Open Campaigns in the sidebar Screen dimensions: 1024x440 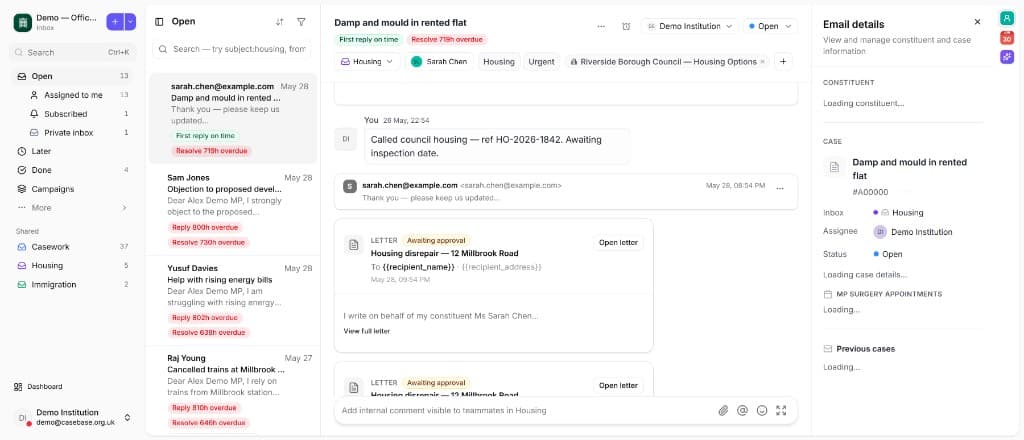click(72, 189)
